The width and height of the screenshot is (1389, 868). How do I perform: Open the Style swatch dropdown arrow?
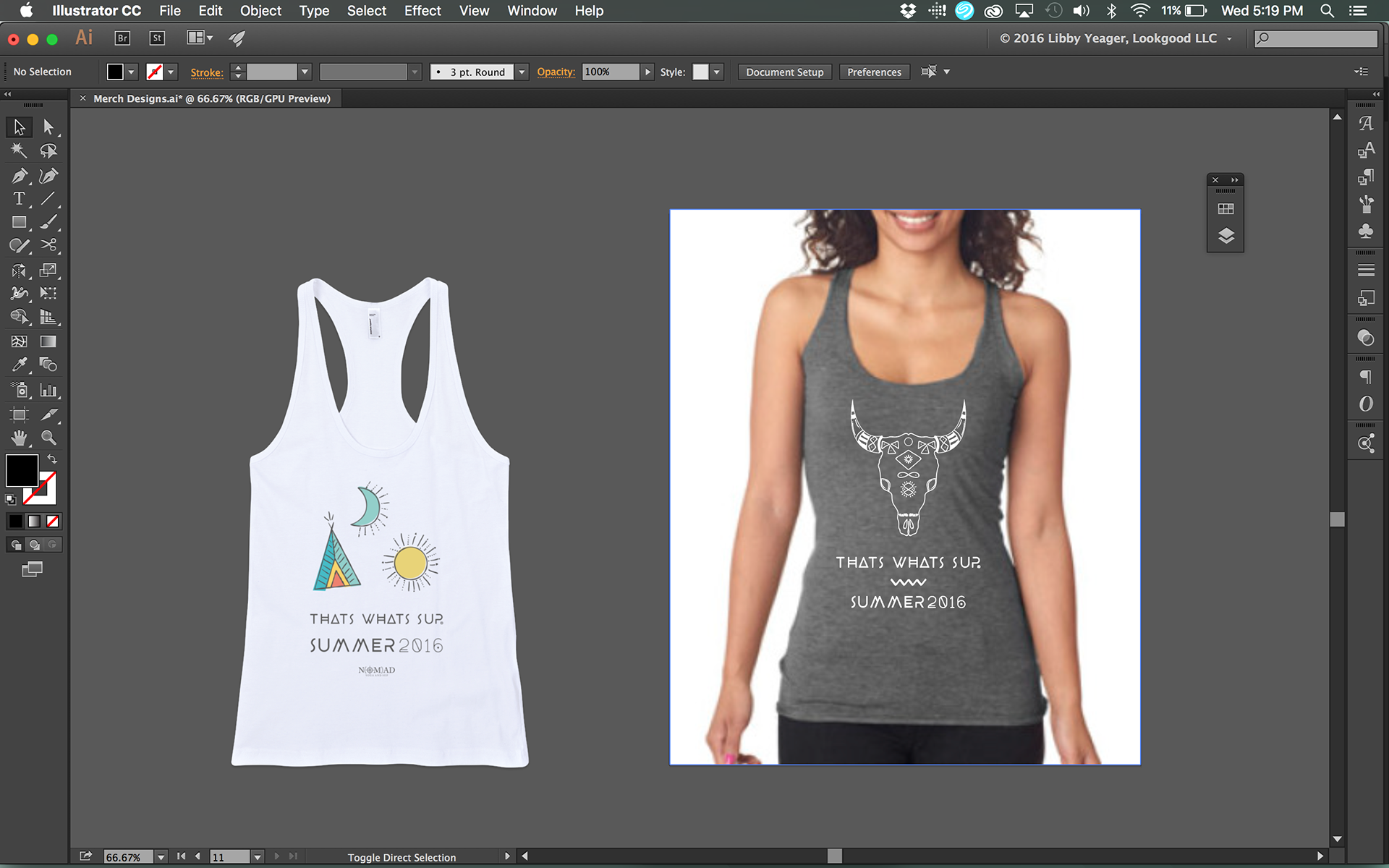pyautogui.click(x=717, y=72)
